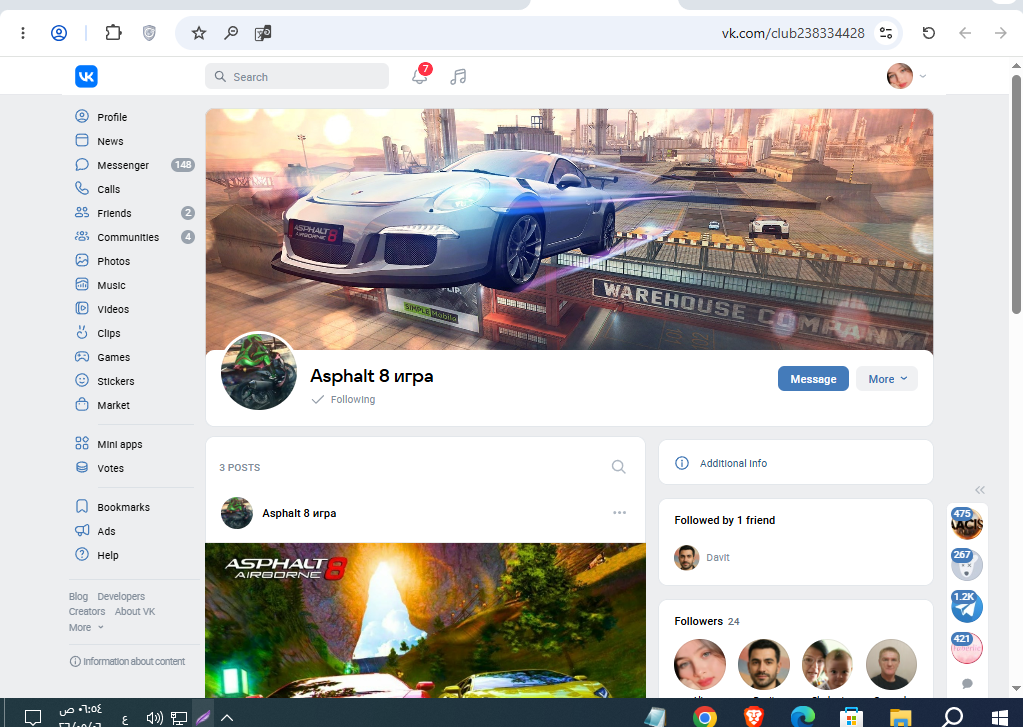Collapse the chat side panel arrows
The image size is (1023, 727).
pyautogui.click(x=980, y=490)
